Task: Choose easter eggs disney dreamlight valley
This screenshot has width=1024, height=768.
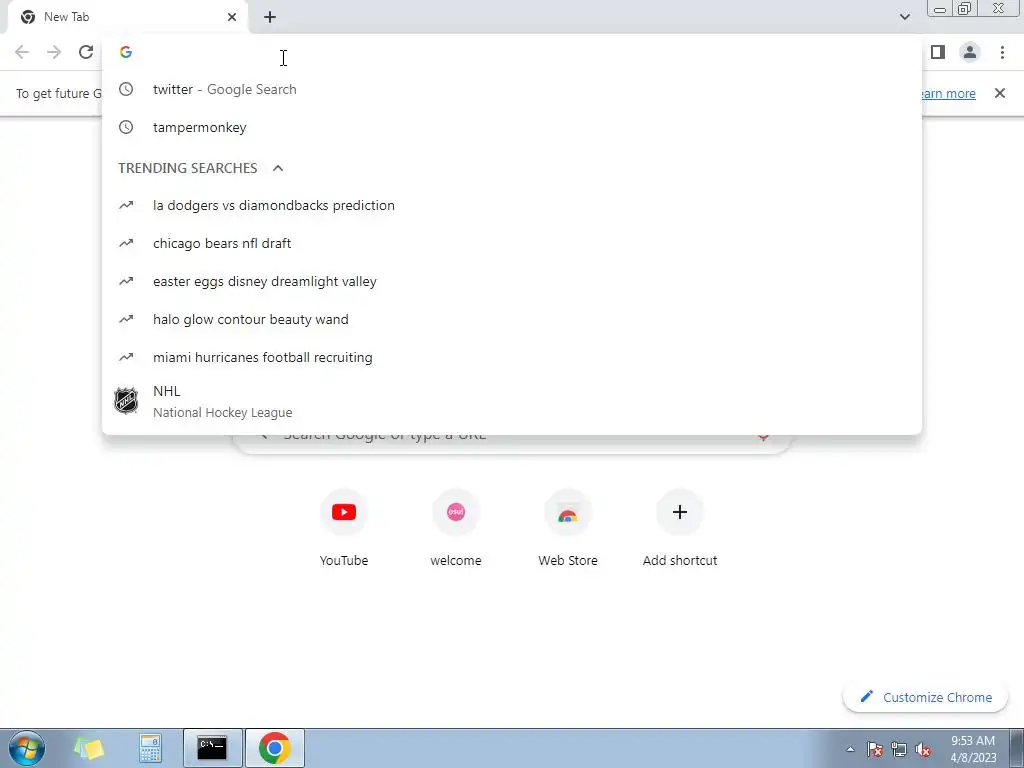Action: tap(512, 281)
